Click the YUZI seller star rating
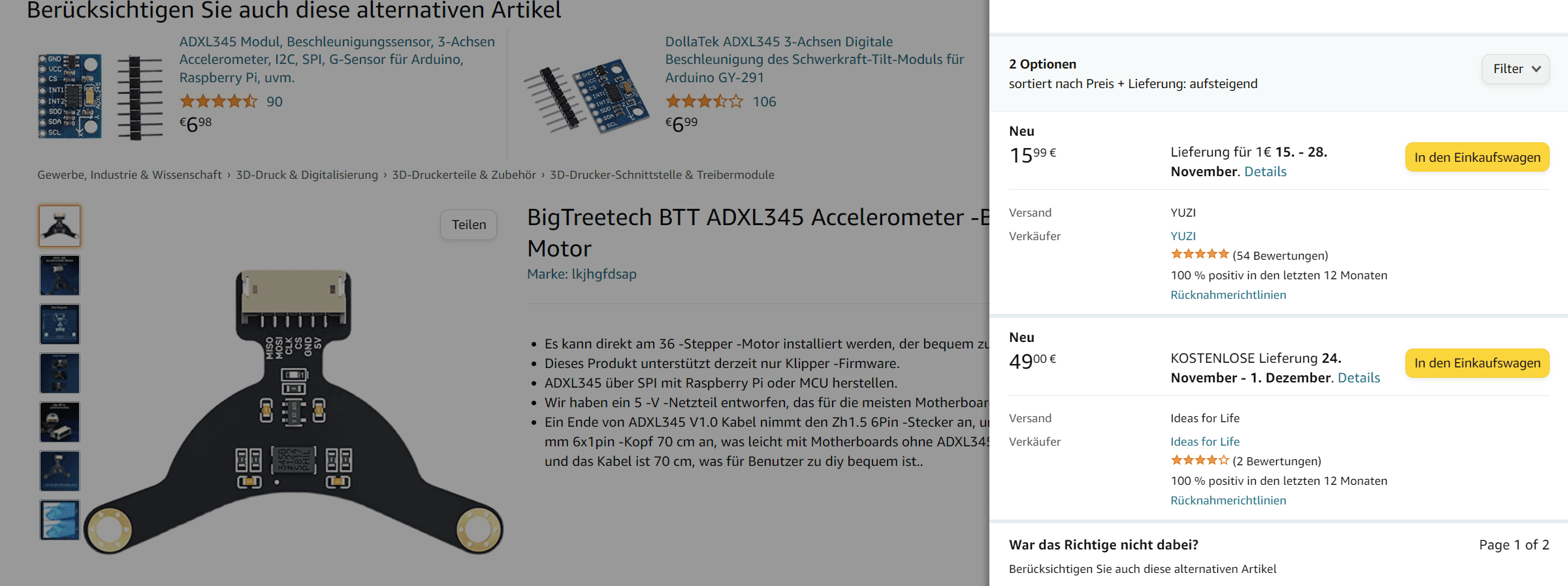 click(x=1199, y=254)
